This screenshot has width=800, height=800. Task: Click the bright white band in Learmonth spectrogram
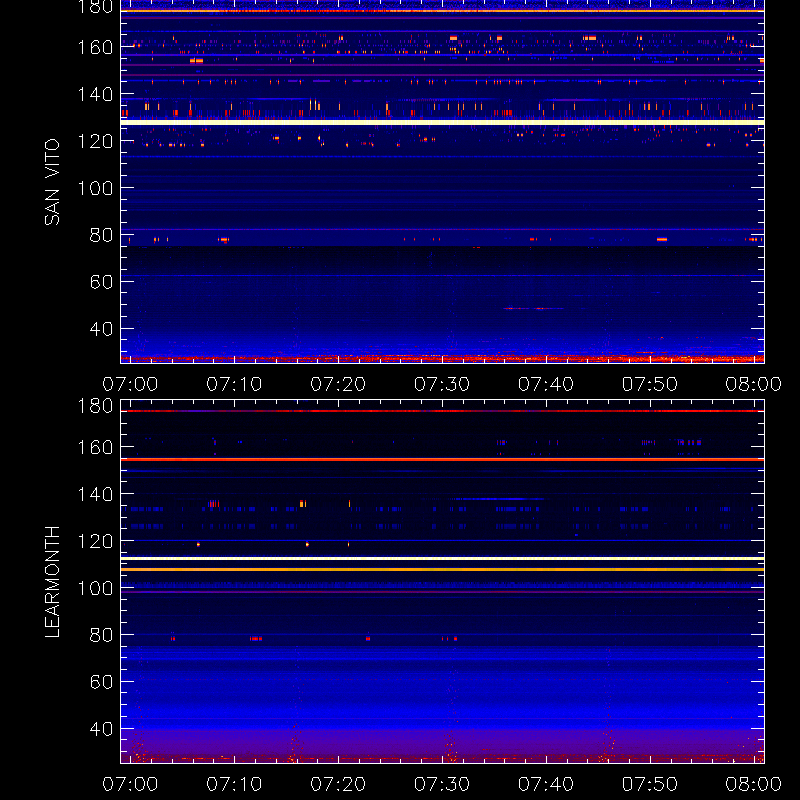pyautogui.click(x=442, y=559)
